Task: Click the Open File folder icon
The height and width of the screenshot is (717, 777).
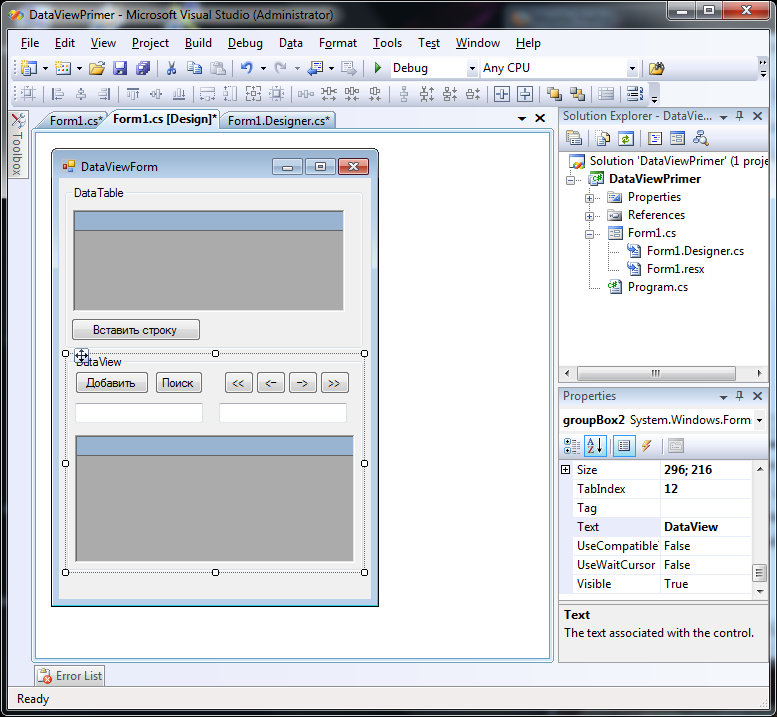Action: click(x=97, y=68)
